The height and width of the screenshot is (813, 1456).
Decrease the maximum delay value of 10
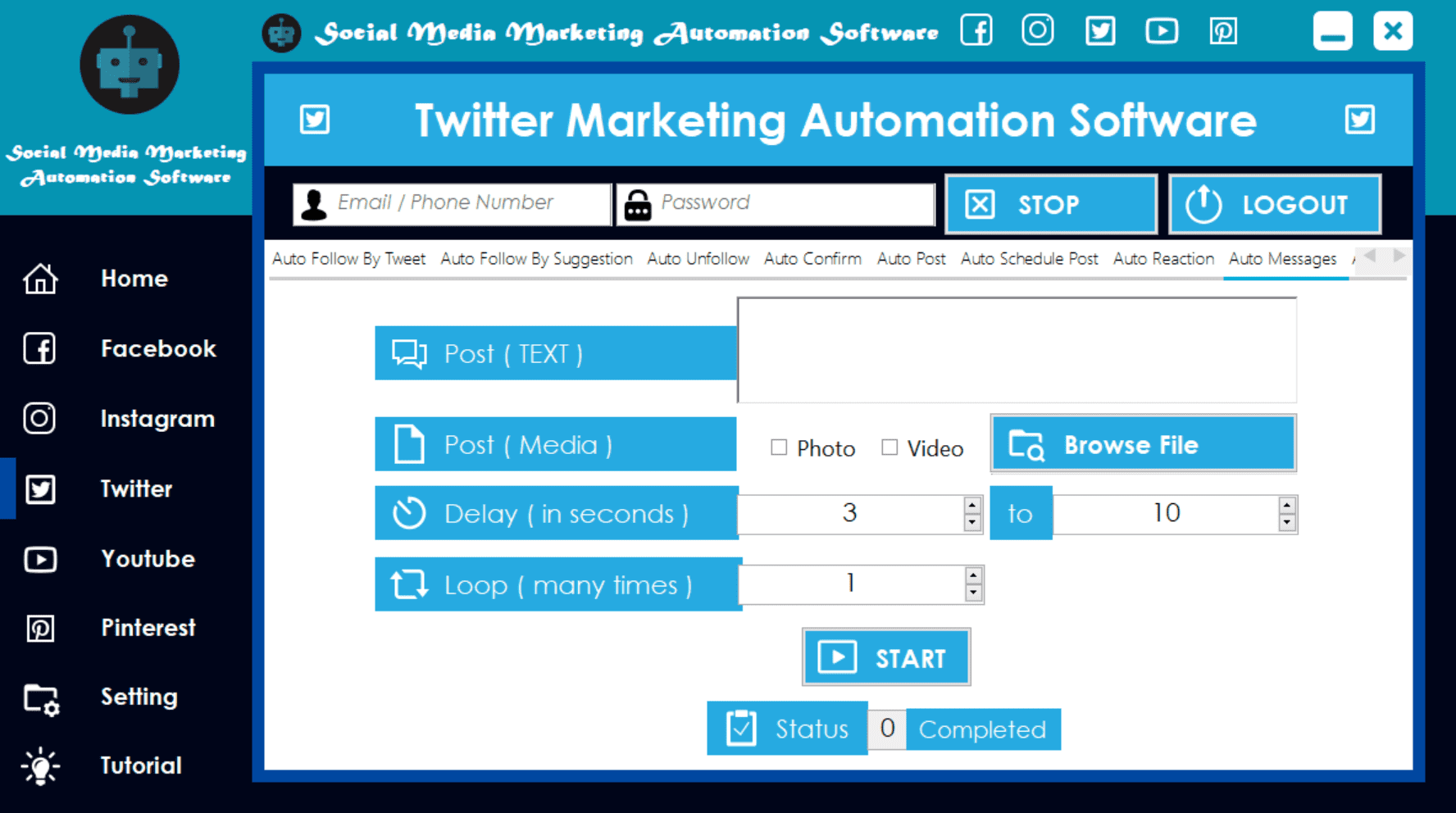pyautogui.click(x=1287, y=522)
